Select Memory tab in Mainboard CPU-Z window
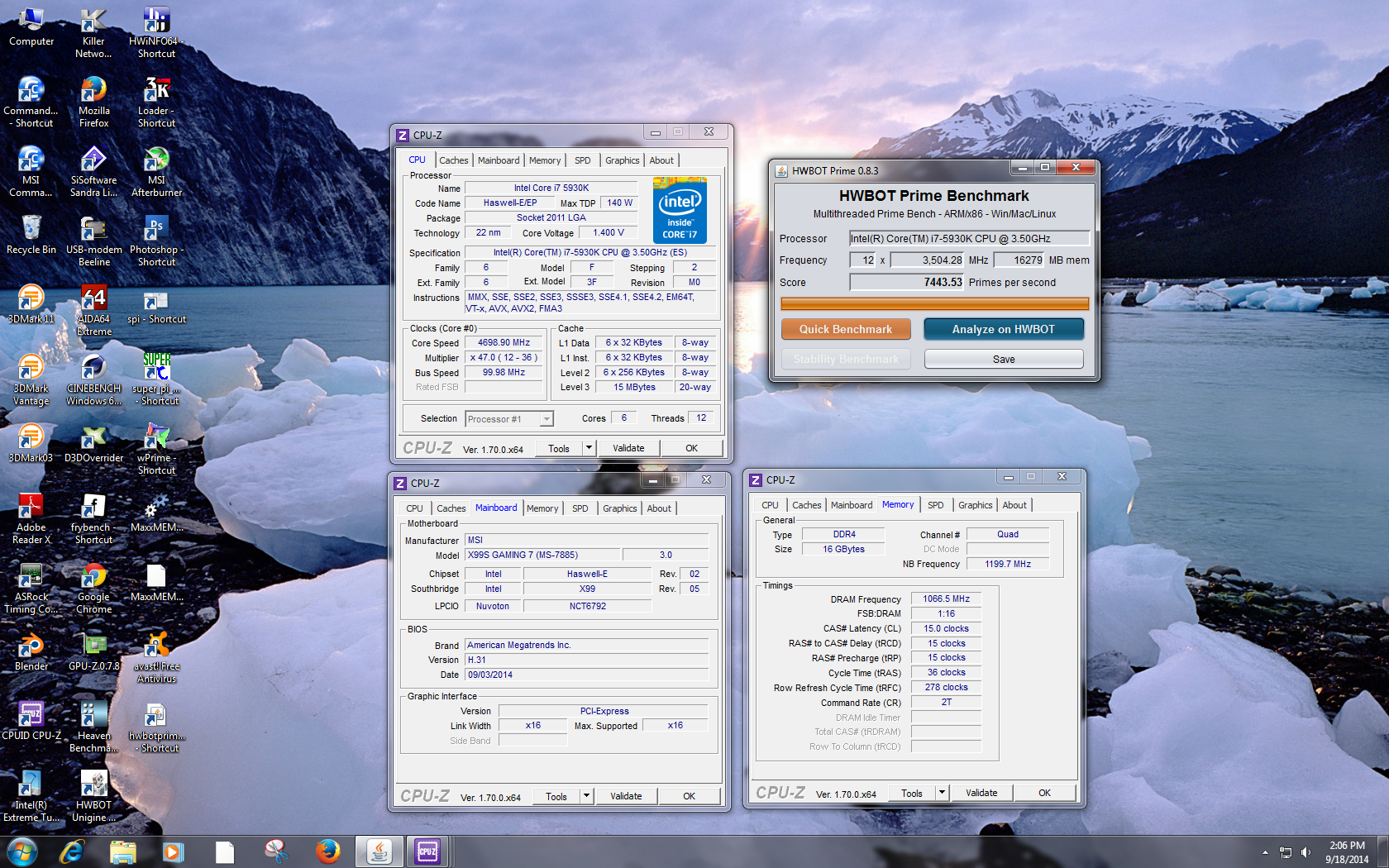Image resolution: width=1389 pixels, height=868 pixels. pos(542,508)
